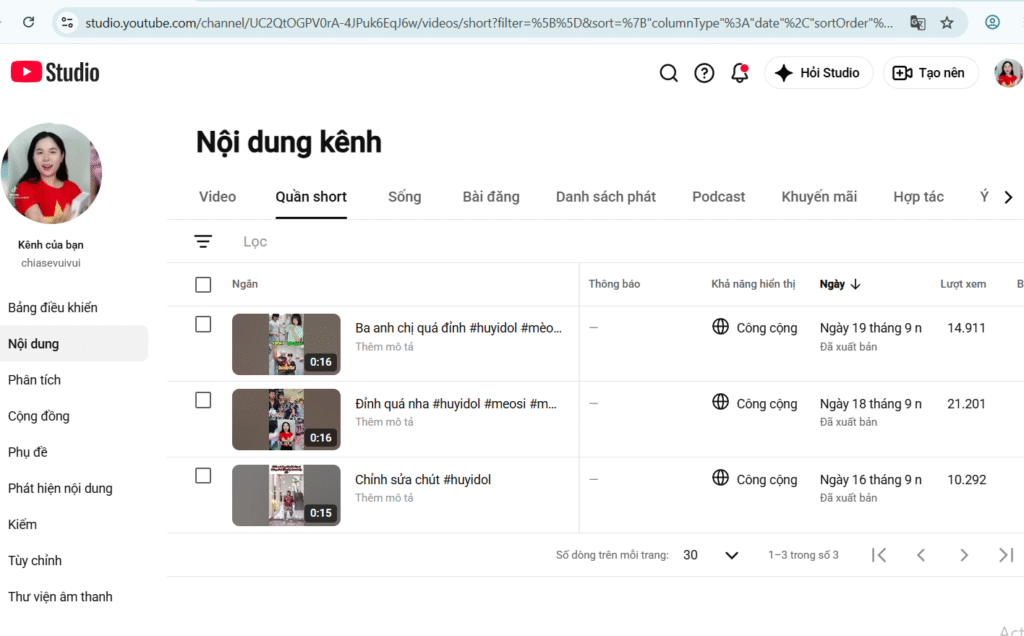Open browser profile icon
This screenshot has height=636, width=1024.
992,22
